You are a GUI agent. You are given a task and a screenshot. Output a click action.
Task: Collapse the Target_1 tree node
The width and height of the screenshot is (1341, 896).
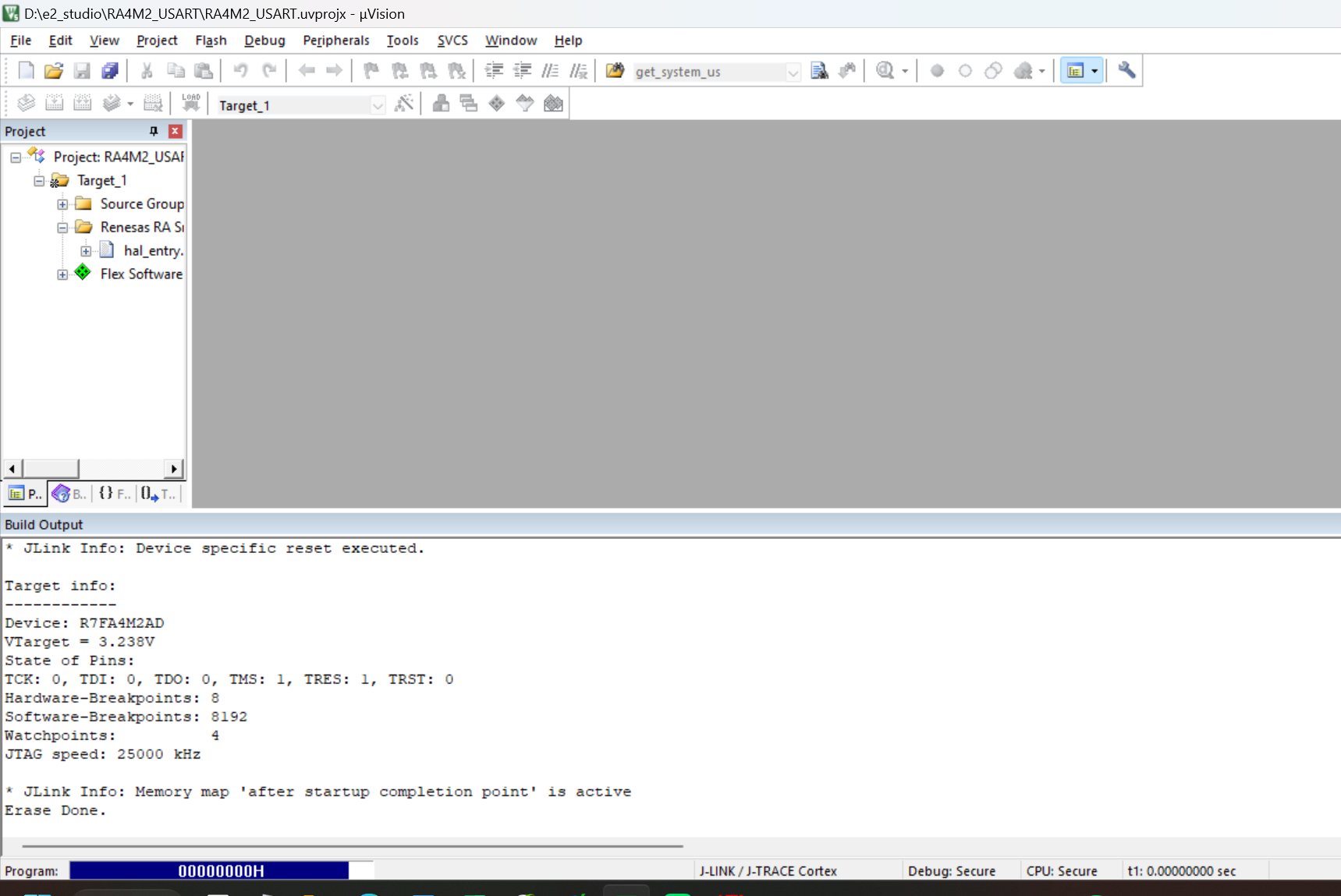(39, 181)
